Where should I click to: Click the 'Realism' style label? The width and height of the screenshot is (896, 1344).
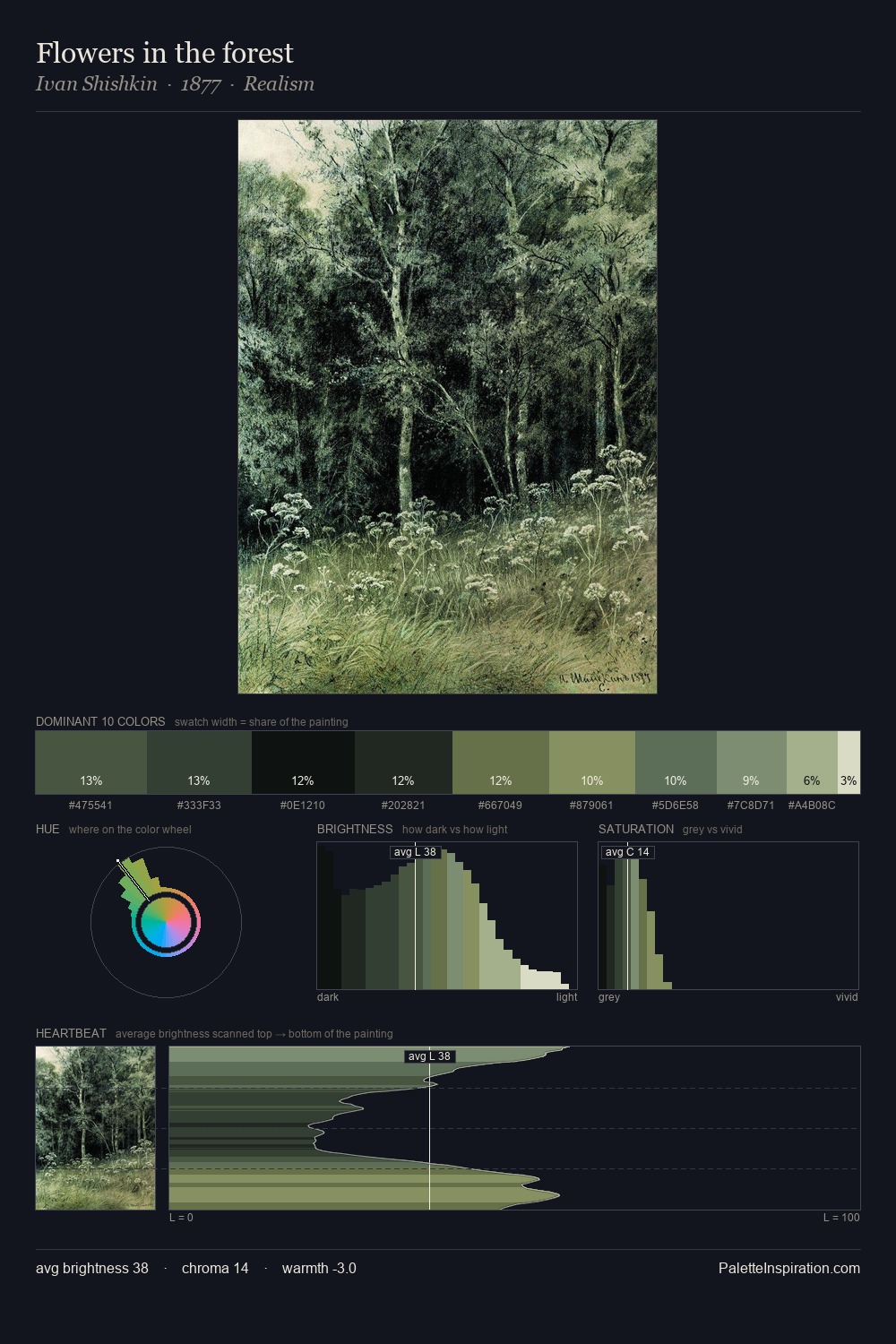pyautogui.click(x=279, y=84)
